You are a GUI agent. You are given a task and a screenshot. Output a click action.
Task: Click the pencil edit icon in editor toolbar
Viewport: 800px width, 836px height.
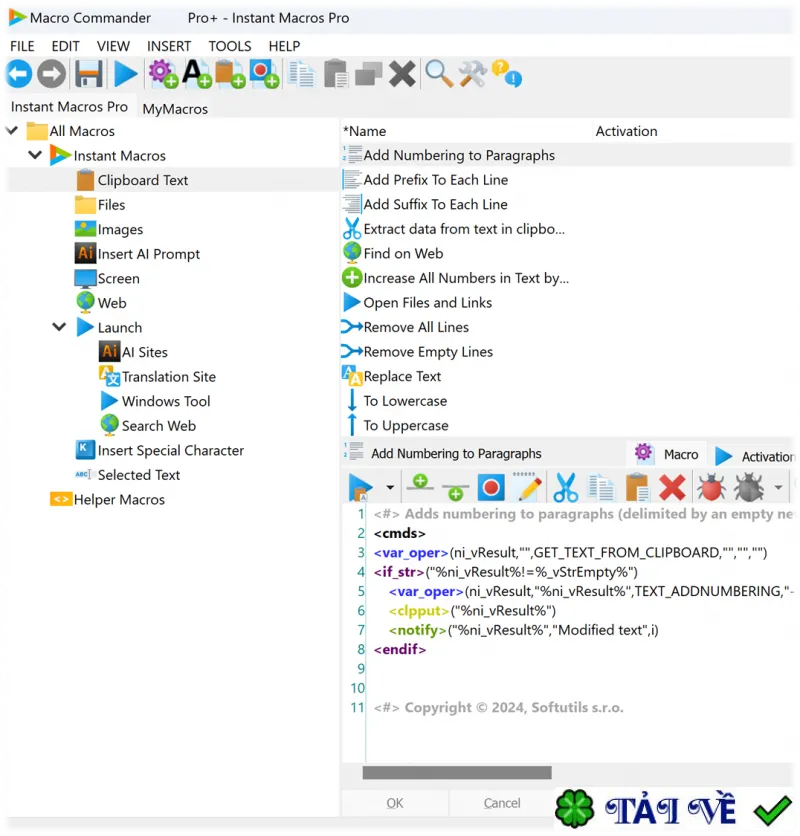click(528, 487)
